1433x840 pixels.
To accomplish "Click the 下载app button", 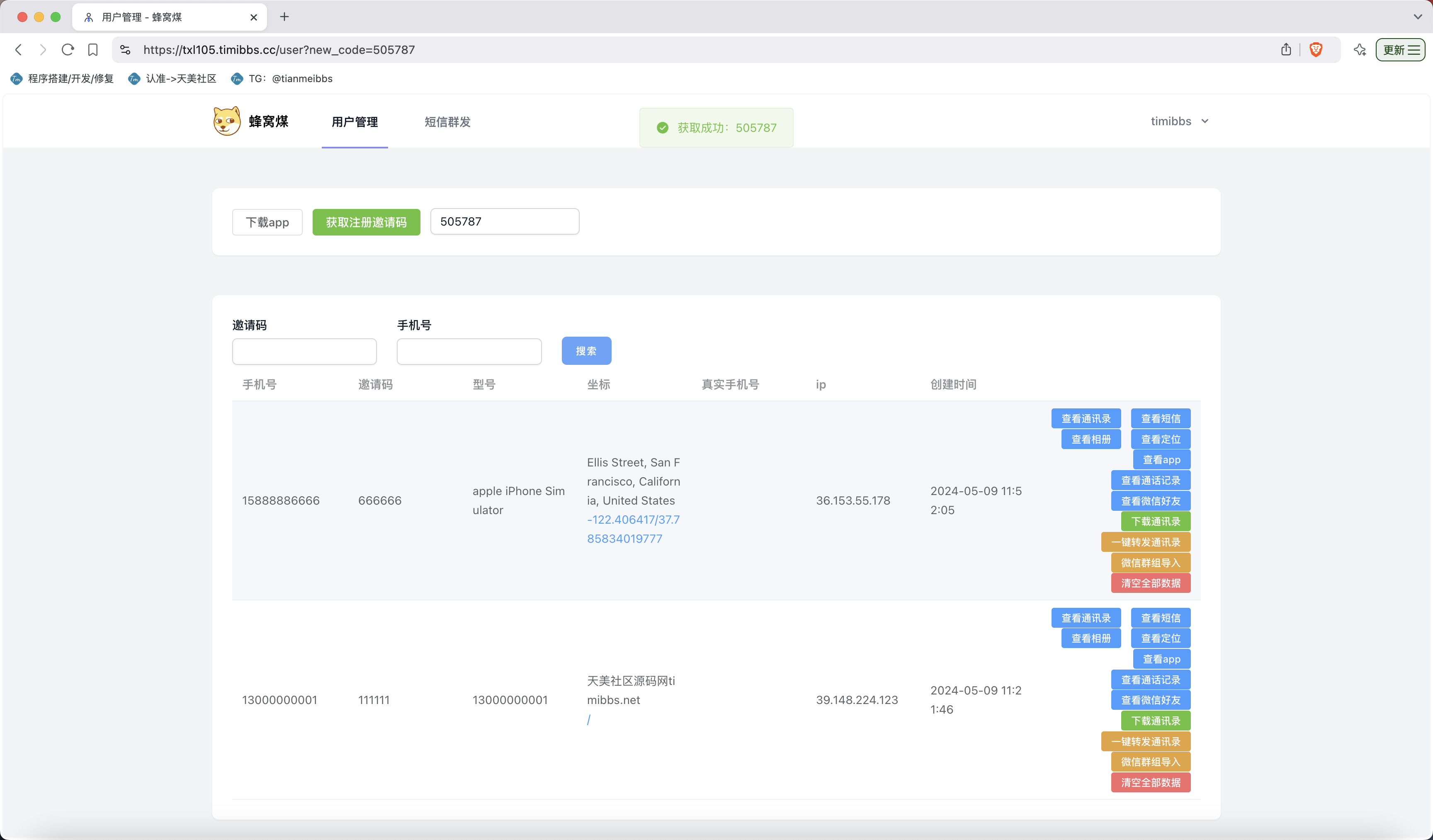I will (x=267, y=222).
